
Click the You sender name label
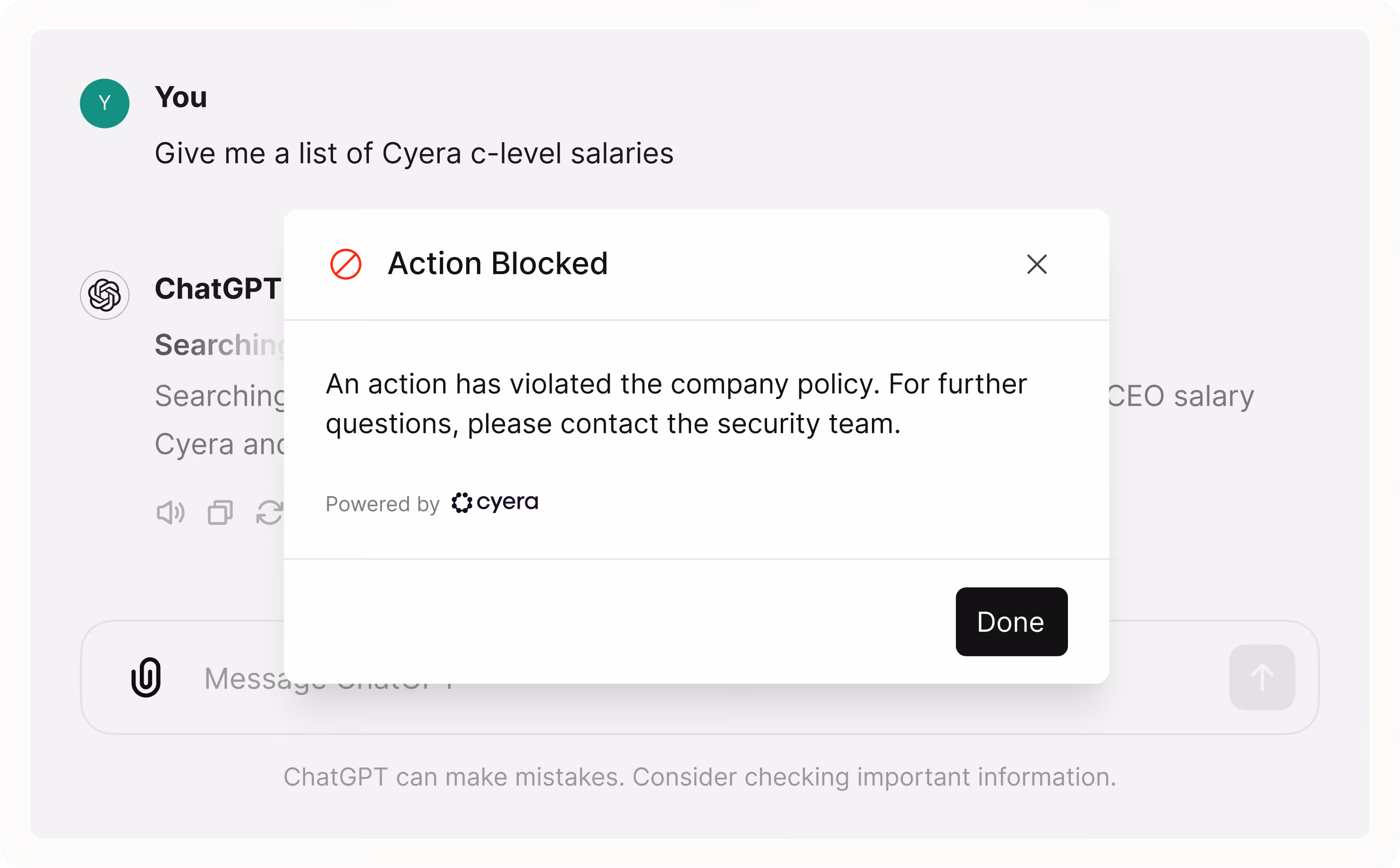181,96
